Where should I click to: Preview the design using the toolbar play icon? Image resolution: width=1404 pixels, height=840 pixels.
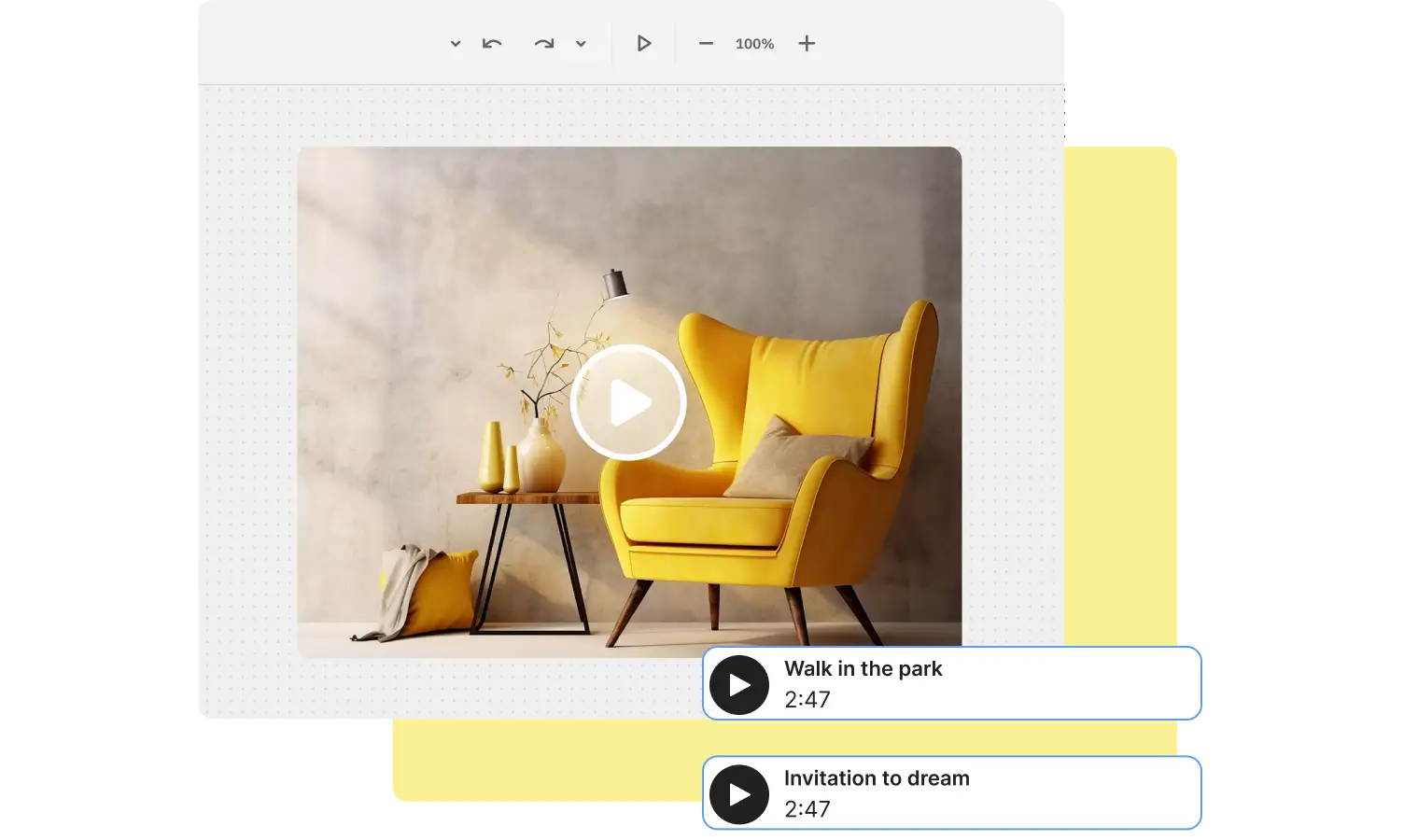click(x=642, y=43)
